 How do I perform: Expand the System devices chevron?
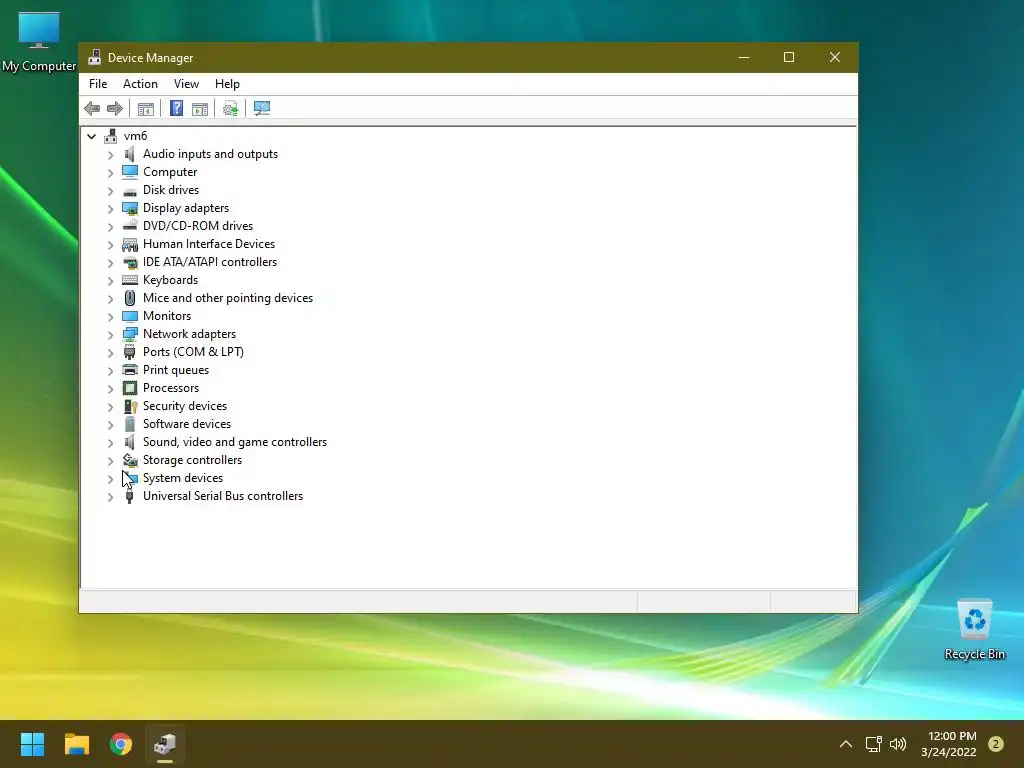(110, 479)
